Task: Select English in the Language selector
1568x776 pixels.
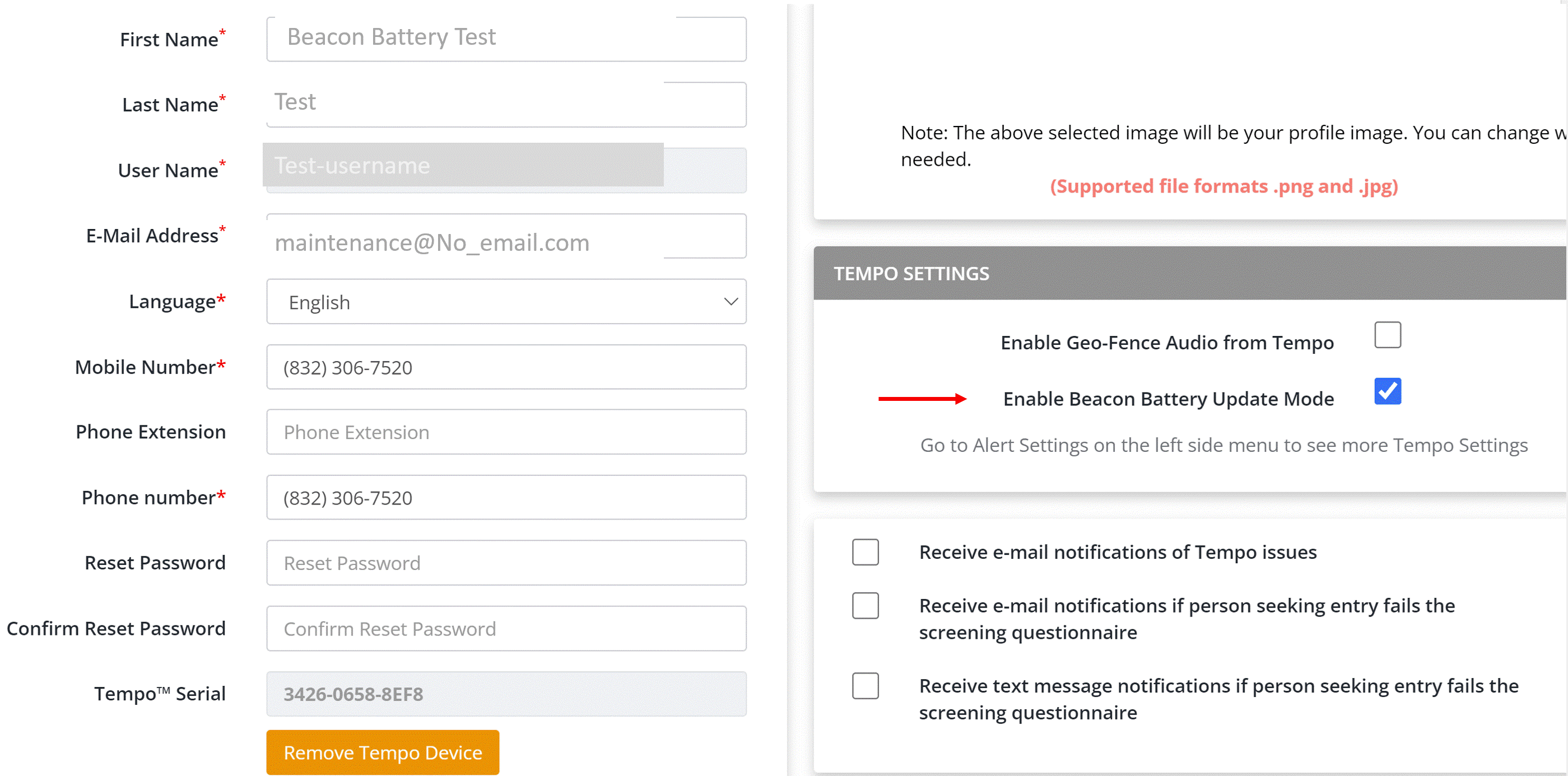Action: (506, 301)
